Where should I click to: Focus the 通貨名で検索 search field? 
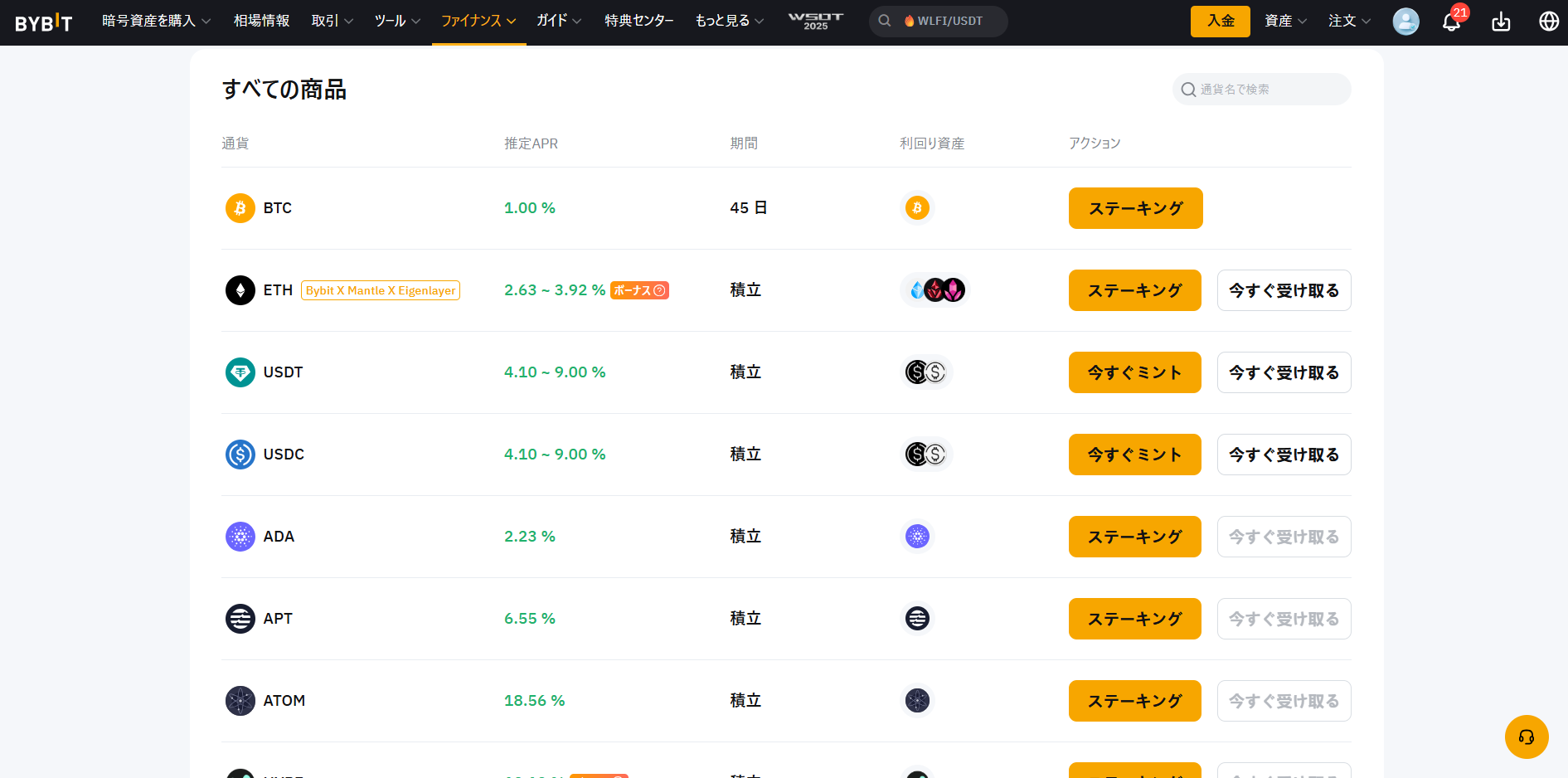pos(1270,90)
